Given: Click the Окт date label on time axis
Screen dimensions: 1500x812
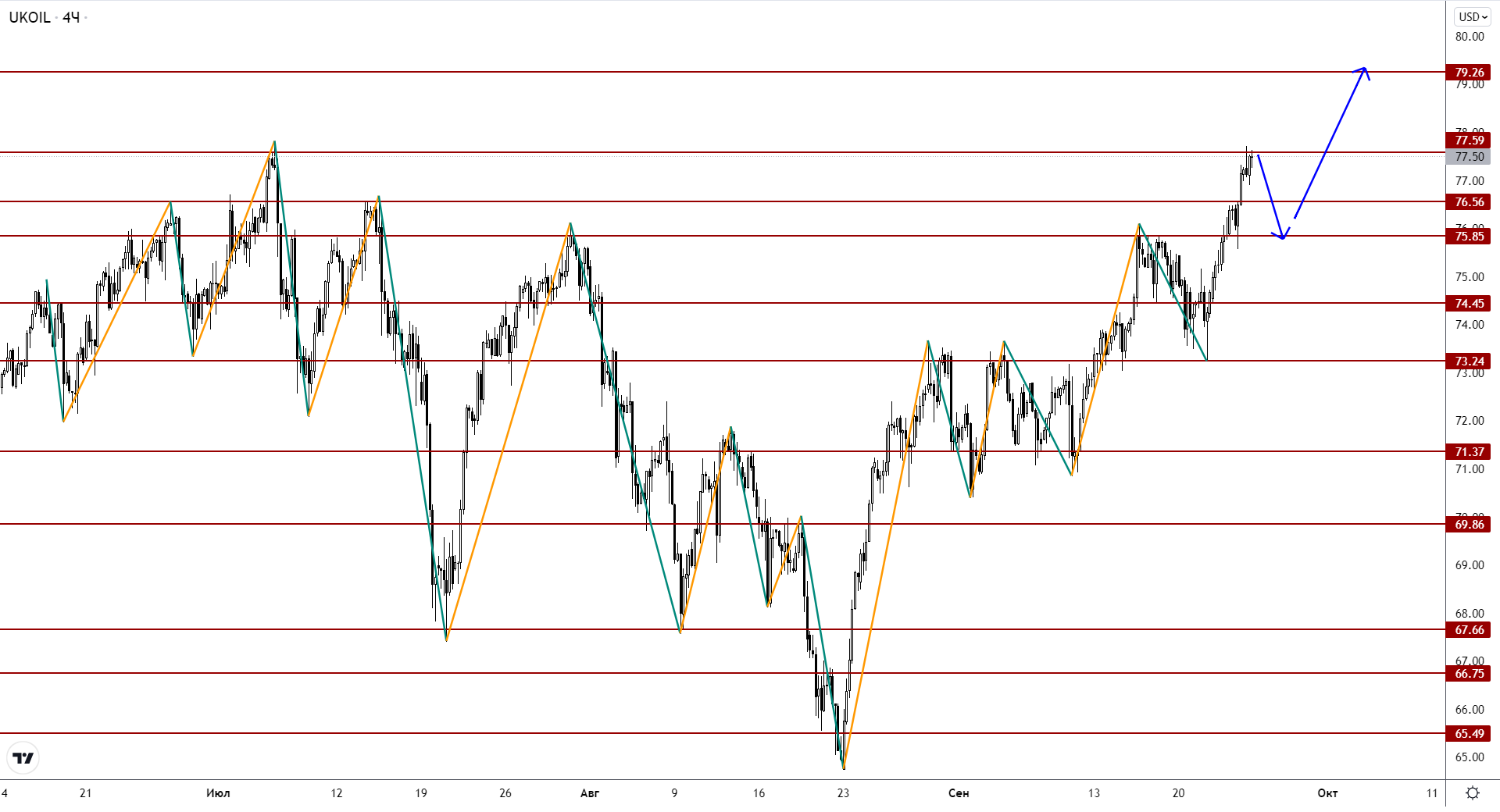Looking at the screenshot, I should [1327, 793].
